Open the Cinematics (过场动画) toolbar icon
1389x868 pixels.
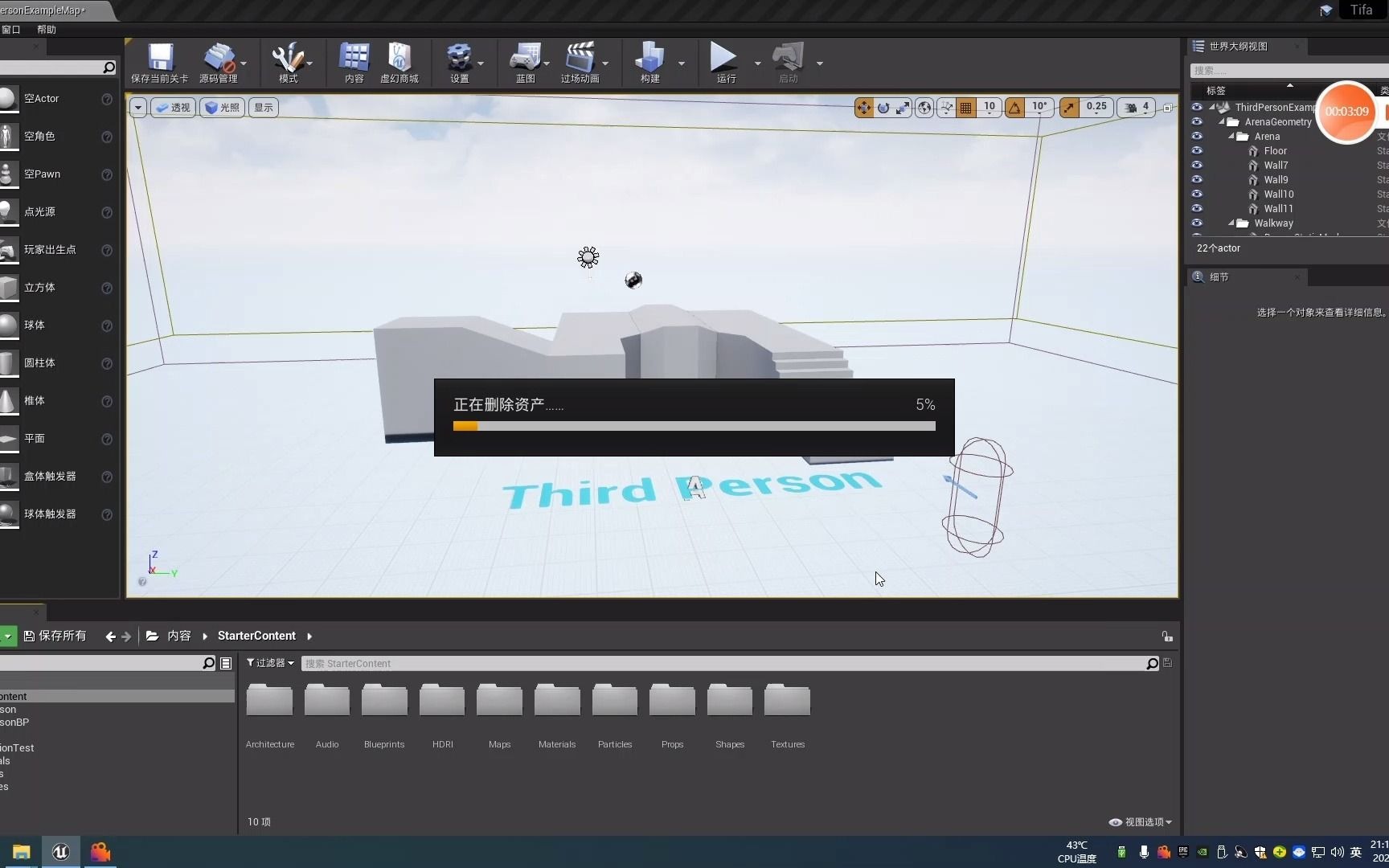[x=580, y=63]
